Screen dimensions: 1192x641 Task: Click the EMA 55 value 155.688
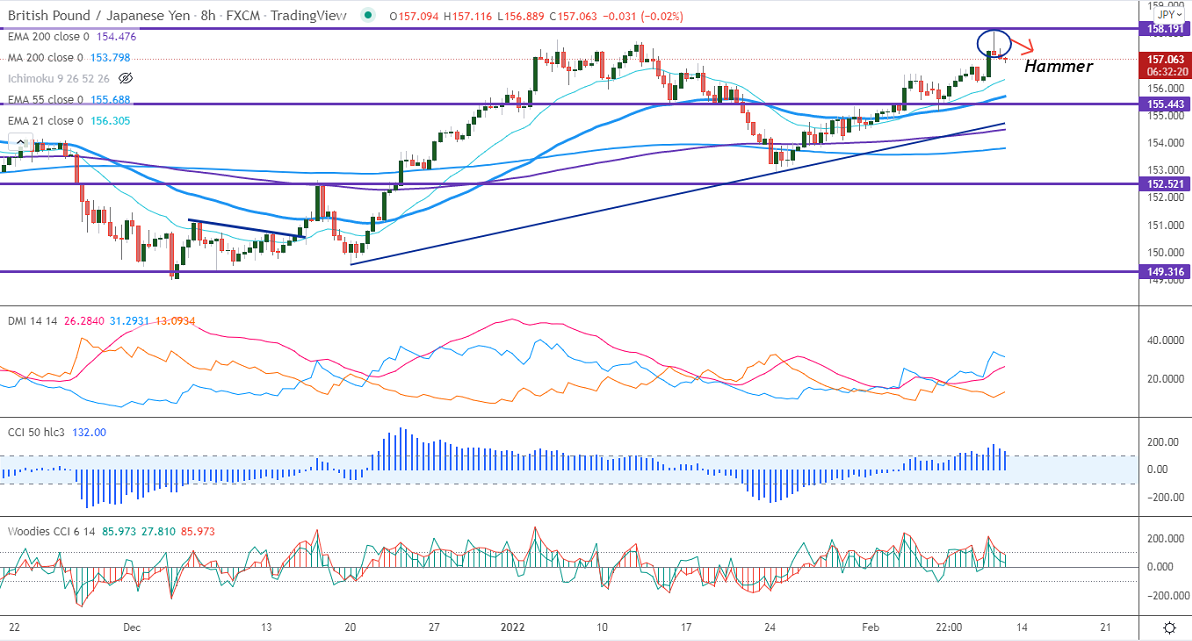coord(110,100)
